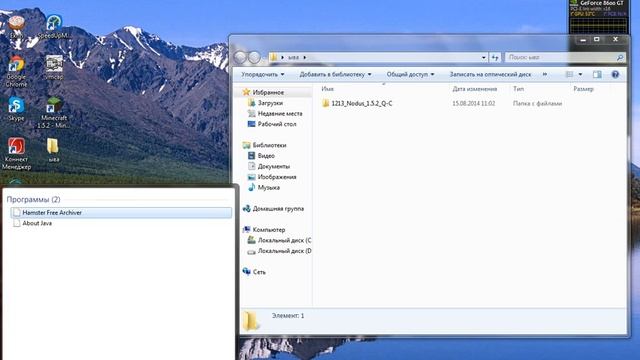Click the ыва breadcrumb in the address bar
Screen dimensions: 640x360
point(293,58)
